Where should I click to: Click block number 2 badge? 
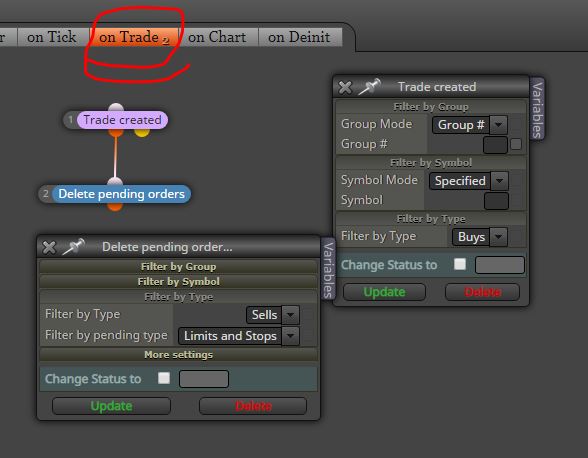[x=45, y=194]
